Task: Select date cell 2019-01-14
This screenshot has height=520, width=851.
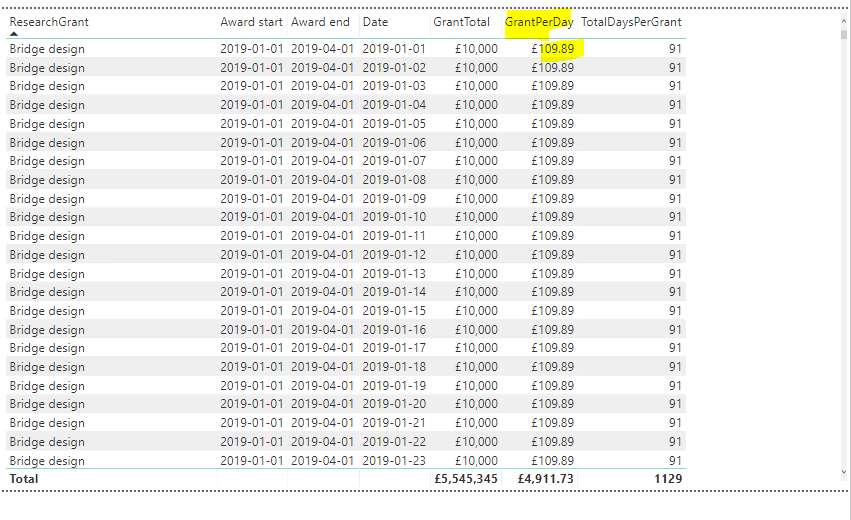Action: [x=394, y=291]
